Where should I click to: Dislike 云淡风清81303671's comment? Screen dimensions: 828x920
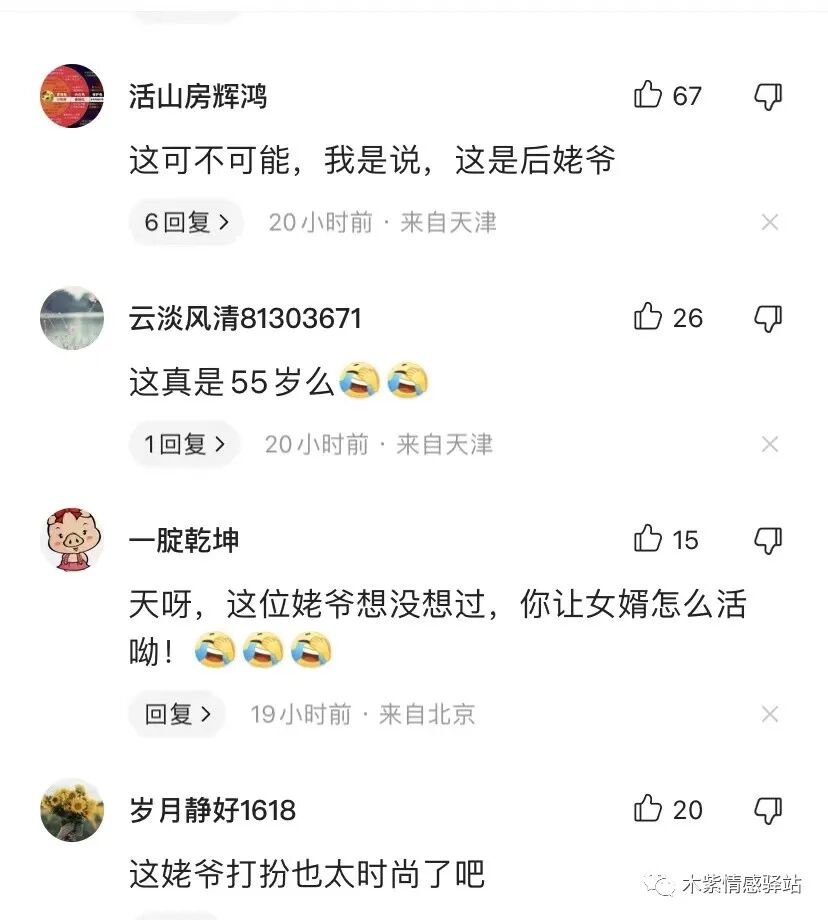pyautogui.click(x=768, y=319)
